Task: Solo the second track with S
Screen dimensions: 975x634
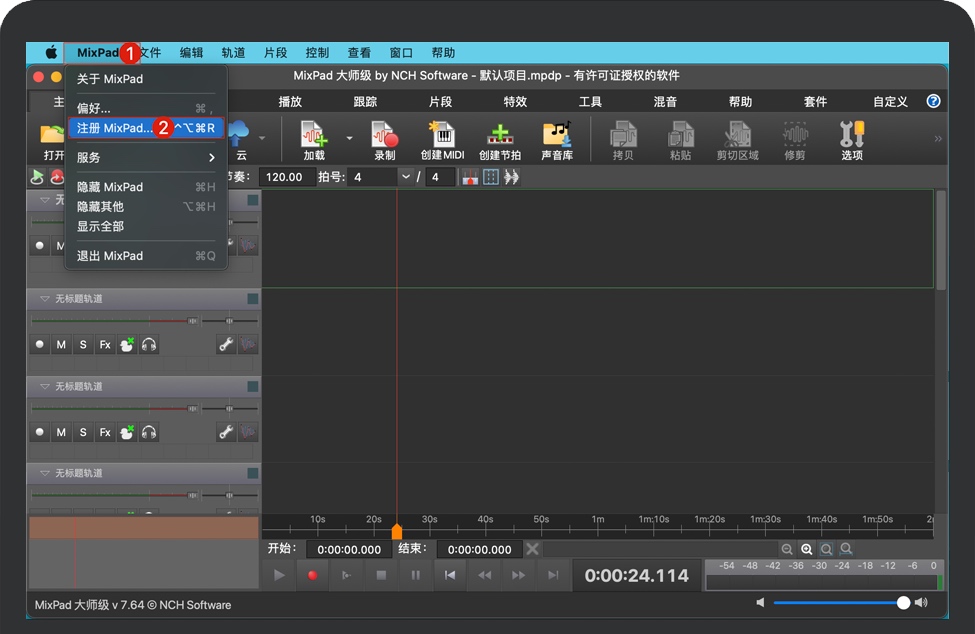Action: pos(83,344)
